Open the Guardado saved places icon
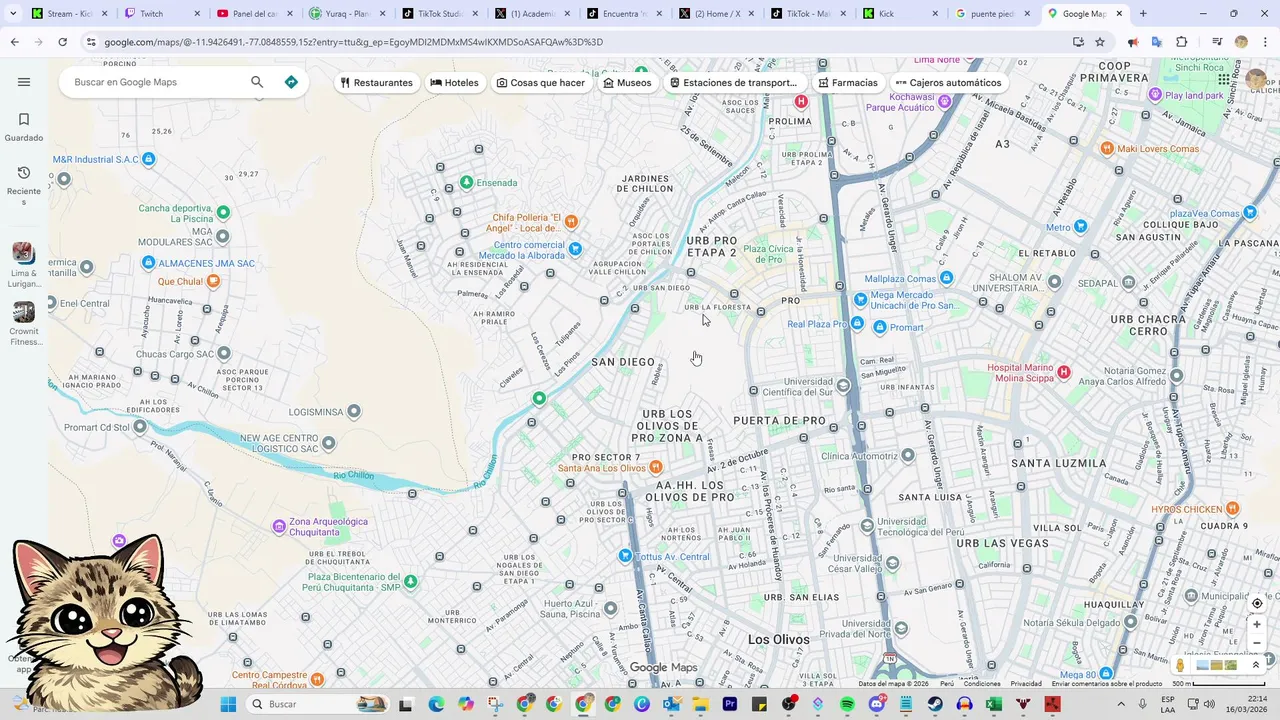This screenshot has height=720, width=1280. point(24,119)
